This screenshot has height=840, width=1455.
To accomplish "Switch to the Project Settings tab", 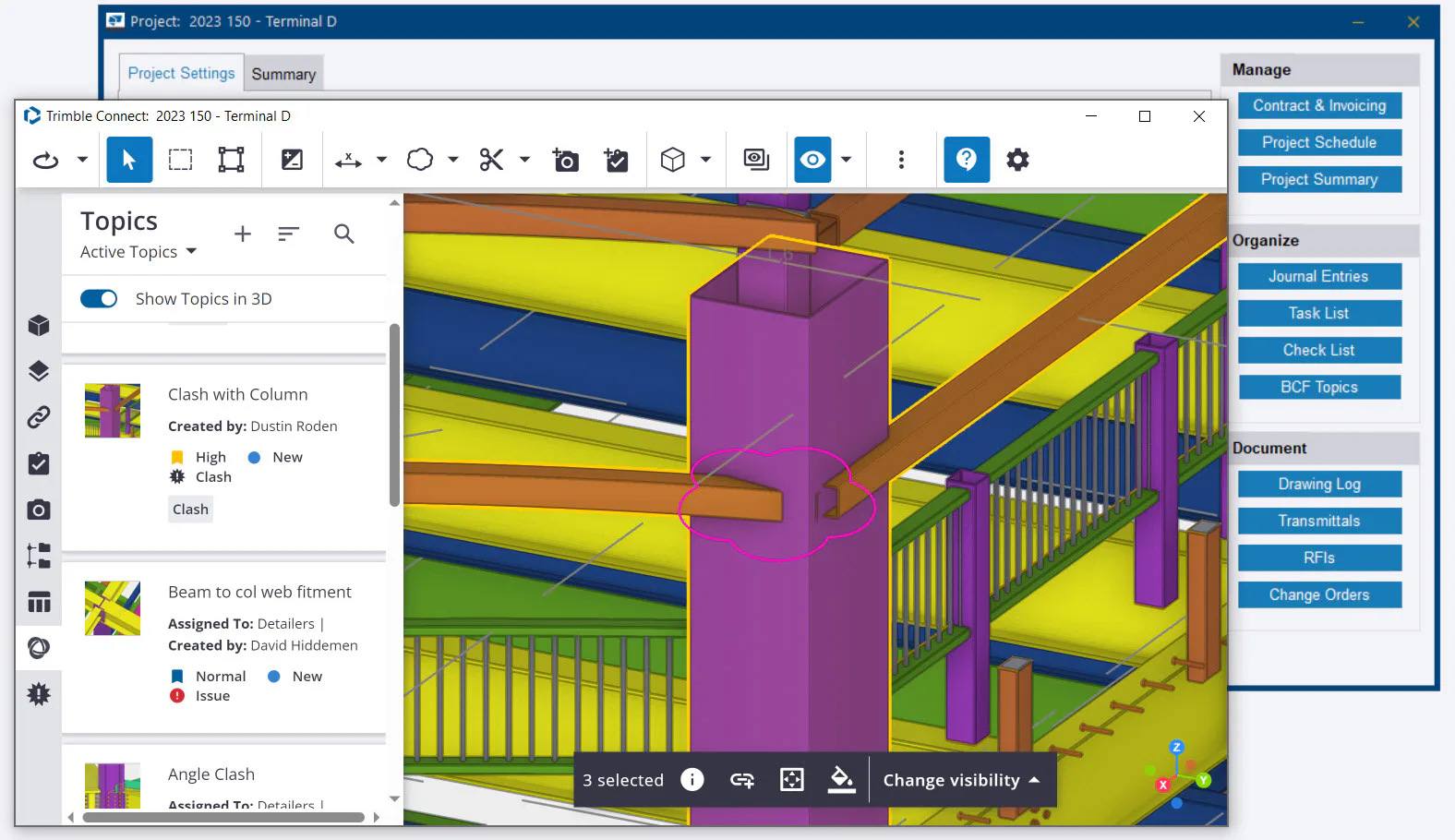I will click(x=181, y=74).
